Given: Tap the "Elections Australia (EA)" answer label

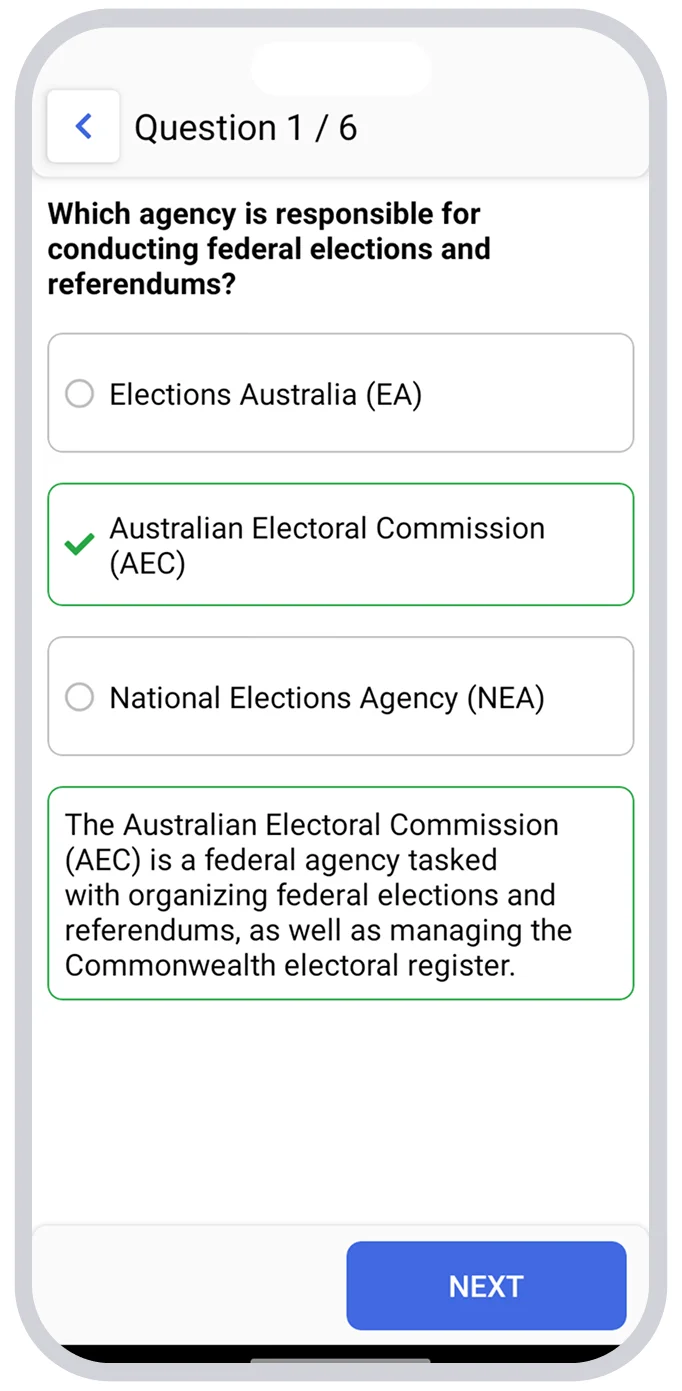Looking at the screenshot, I should pos(265,394).
